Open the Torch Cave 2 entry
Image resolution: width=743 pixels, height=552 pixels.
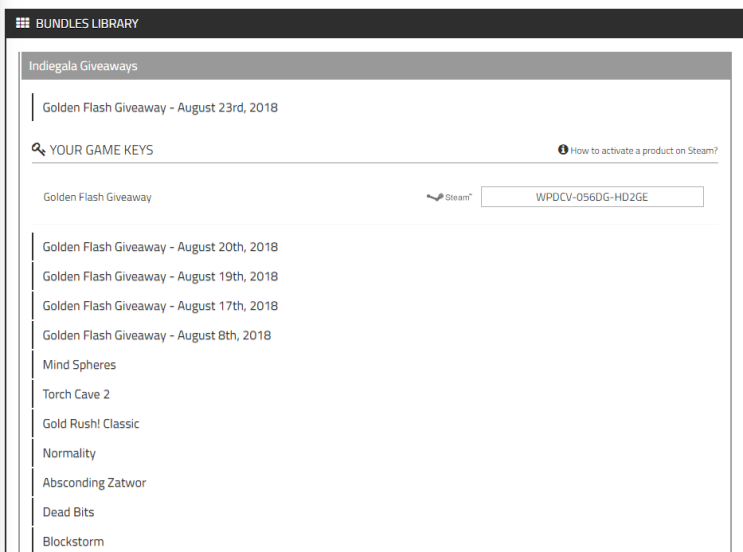tap(76, 394)
